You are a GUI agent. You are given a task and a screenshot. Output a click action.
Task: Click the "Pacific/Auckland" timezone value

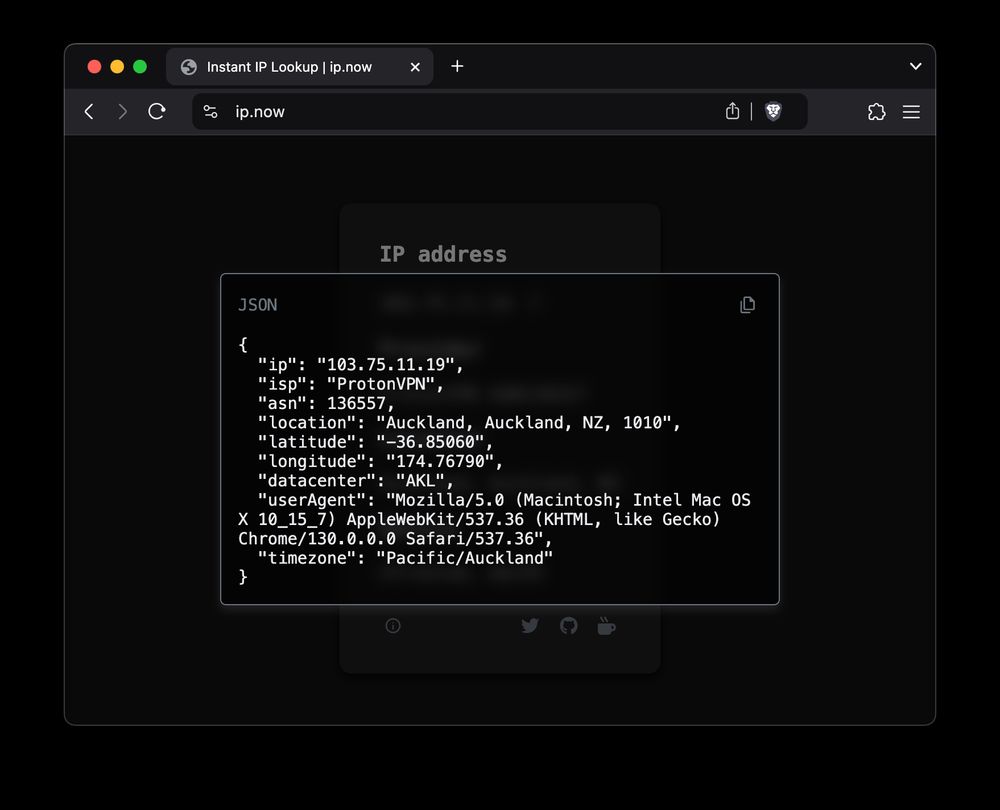click(464, 558)
